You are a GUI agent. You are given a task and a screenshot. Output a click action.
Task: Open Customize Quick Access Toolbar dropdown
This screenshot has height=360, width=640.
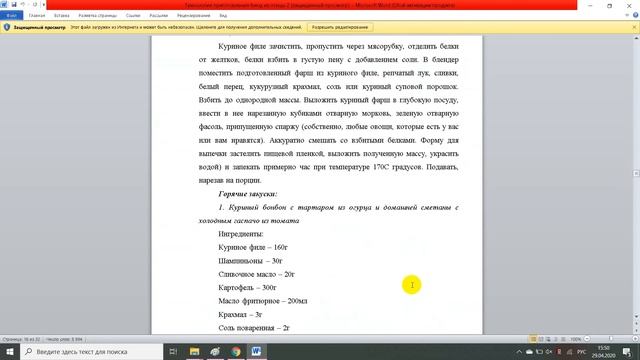click(x=44, y=5)
